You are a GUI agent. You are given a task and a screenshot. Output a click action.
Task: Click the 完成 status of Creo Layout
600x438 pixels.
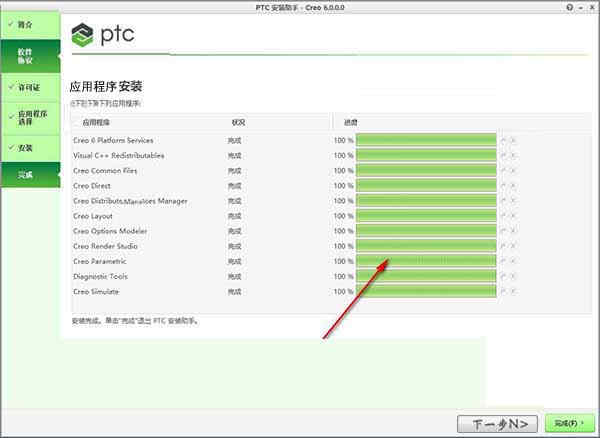pos(235,216)
